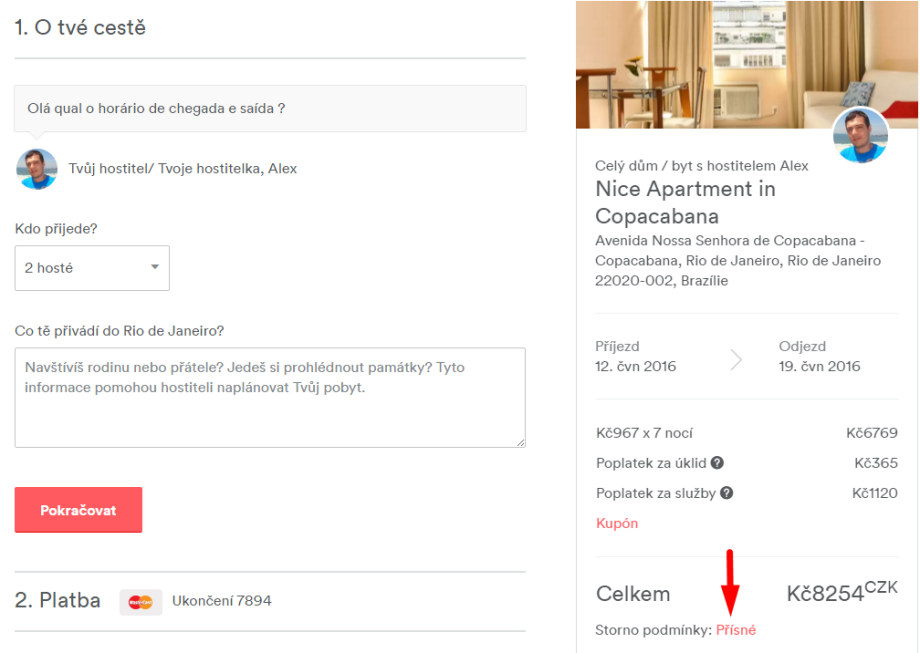
Task: Click the trip purpose text area
Action: [270, 397]
